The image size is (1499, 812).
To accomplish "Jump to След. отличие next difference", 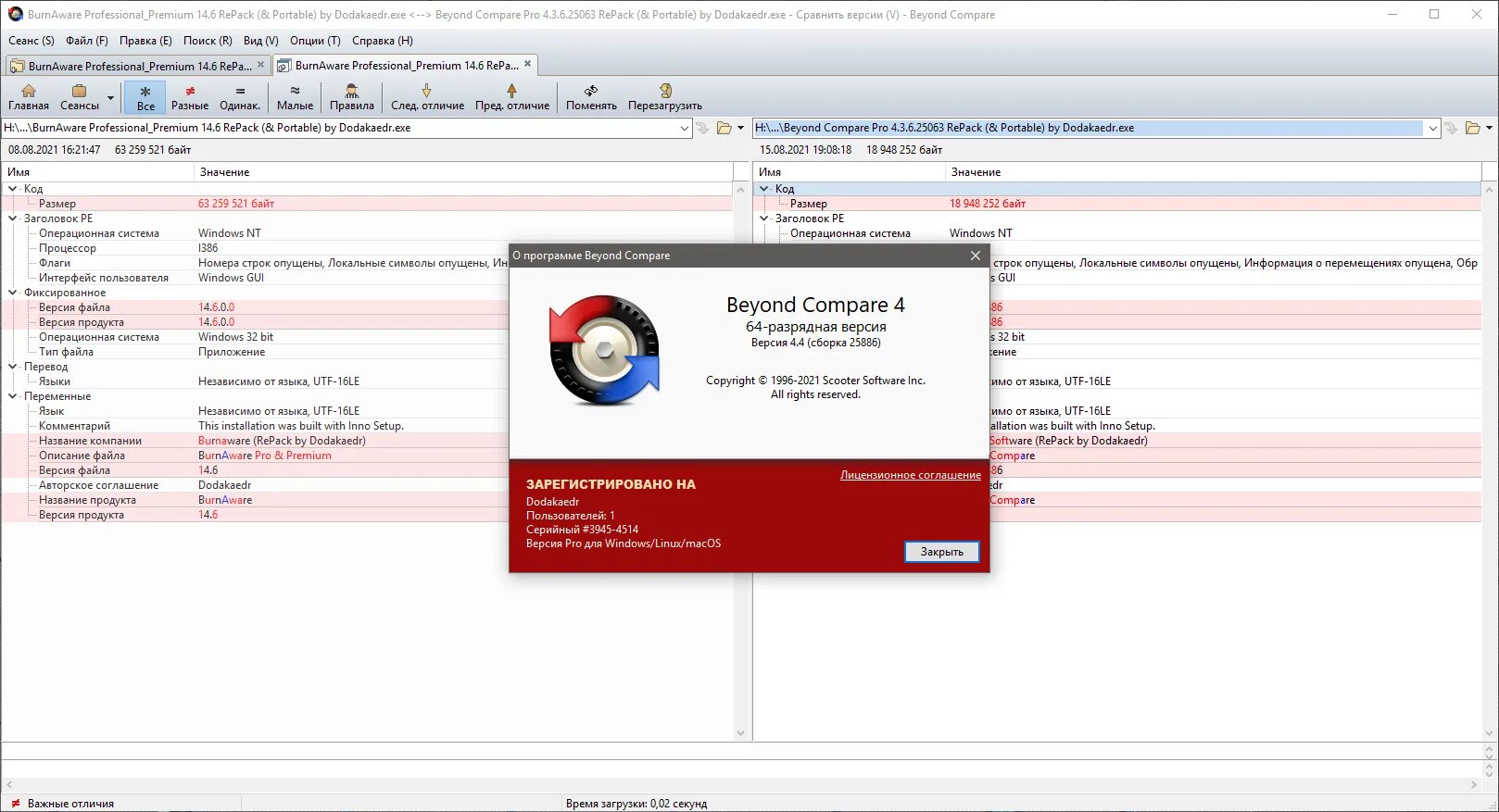I will [427, 97].
